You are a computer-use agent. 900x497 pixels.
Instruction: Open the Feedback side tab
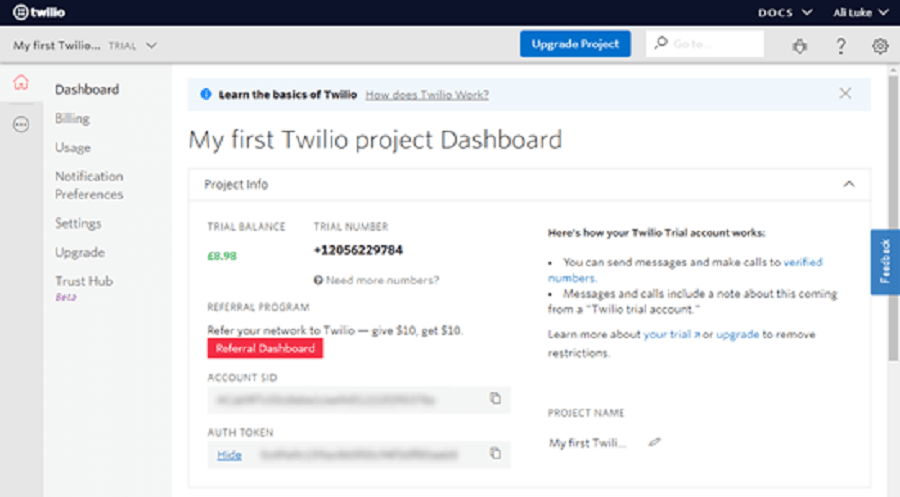click(885, 262)
